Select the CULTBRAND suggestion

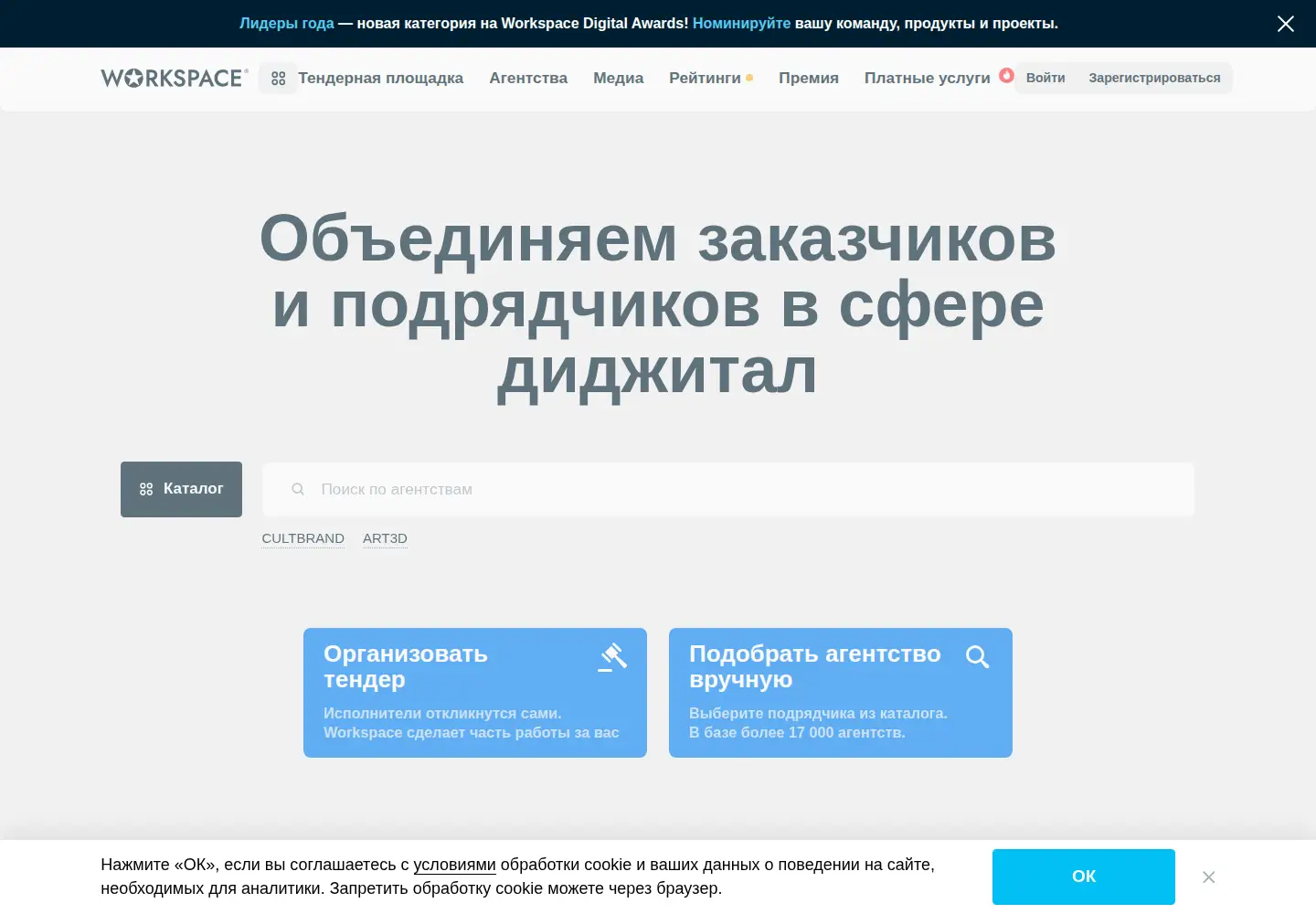303,538
